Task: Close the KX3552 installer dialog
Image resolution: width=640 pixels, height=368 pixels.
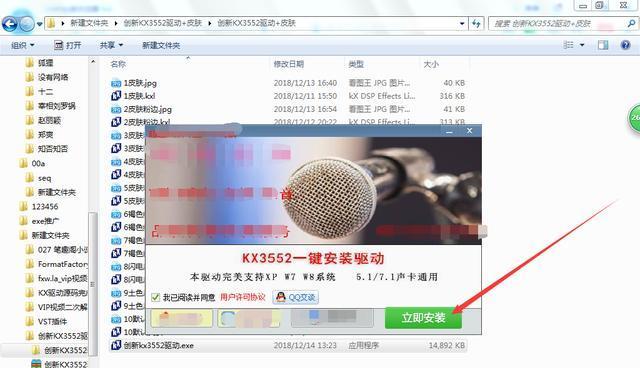Action: click(x=469, y=131)
